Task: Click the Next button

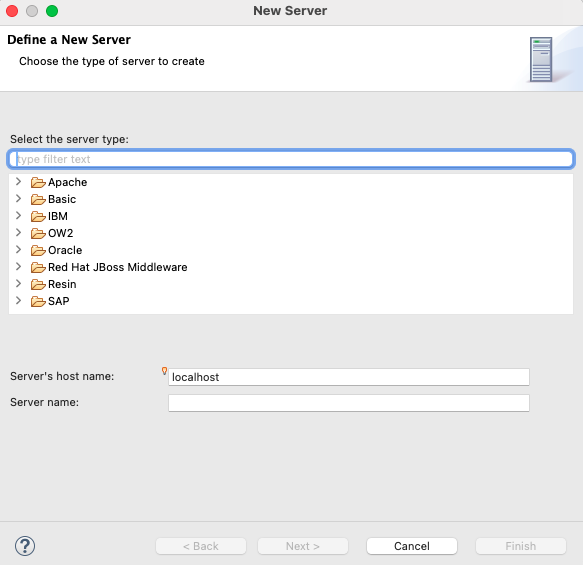Action: (303, 546)
